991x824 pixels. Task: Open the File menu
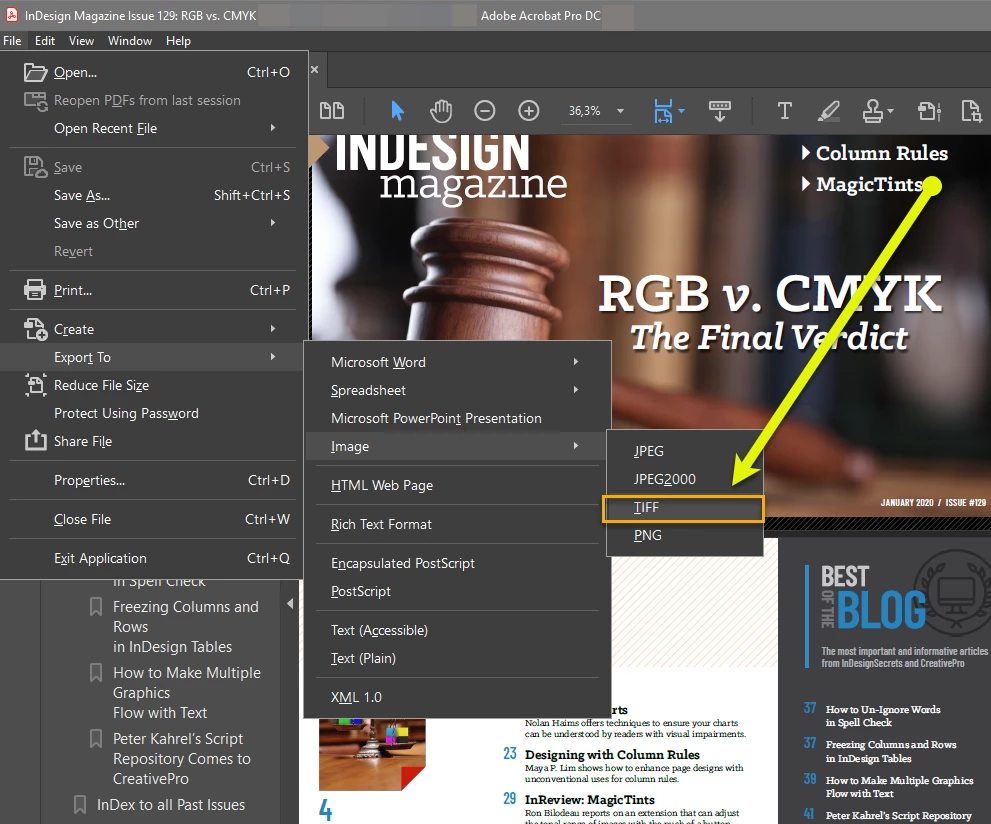(x=12, y=40)
